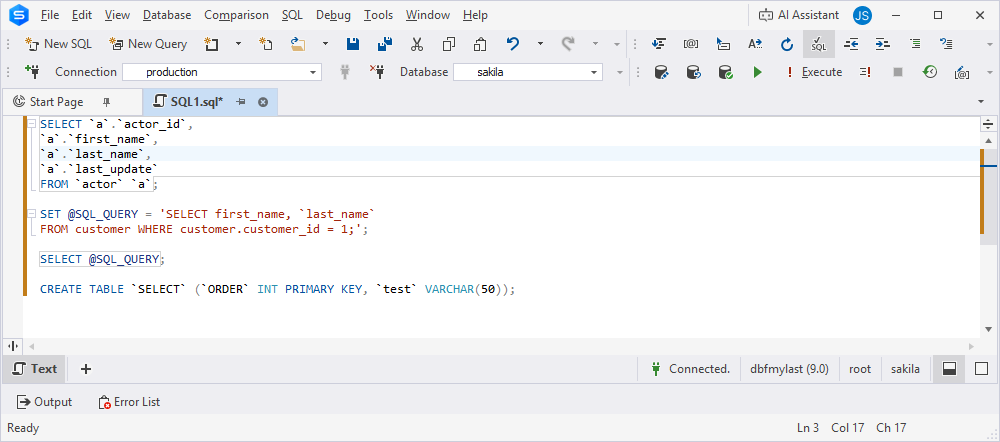This screenshot has width=1000, height=442.
Task: Collapse the SET @SQL_QUERY fold marker
Action: 31,214
